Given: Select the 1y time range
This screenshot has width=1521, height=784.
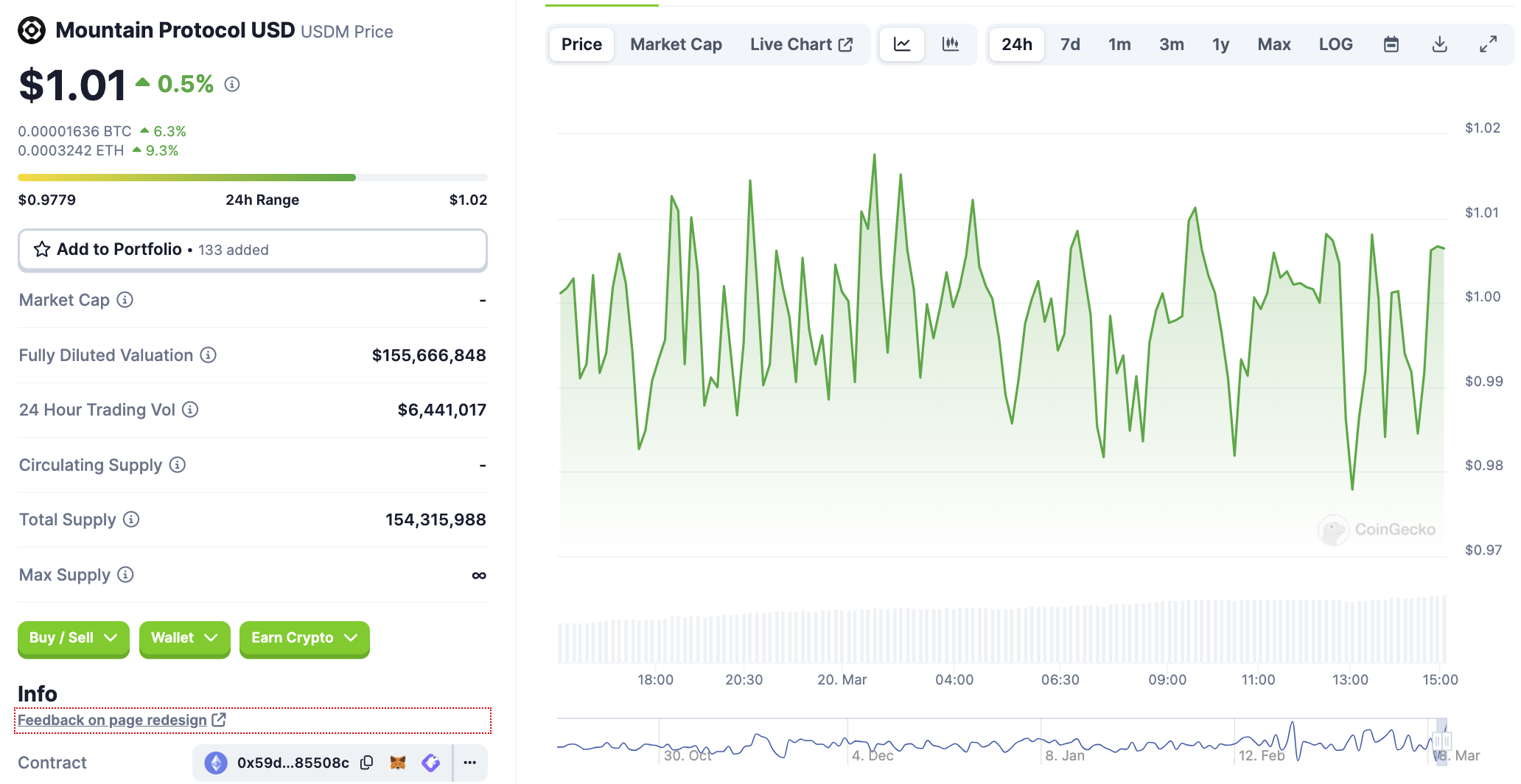Looking at the screenshot, I should (1220, 44).
